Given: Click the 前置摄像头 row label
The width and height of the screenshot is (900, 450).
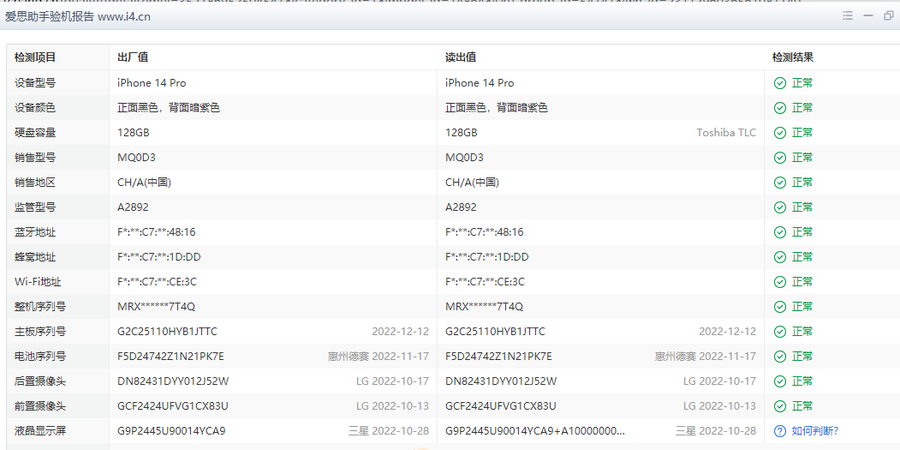Looking at the screenshot, I should (40, 406).
